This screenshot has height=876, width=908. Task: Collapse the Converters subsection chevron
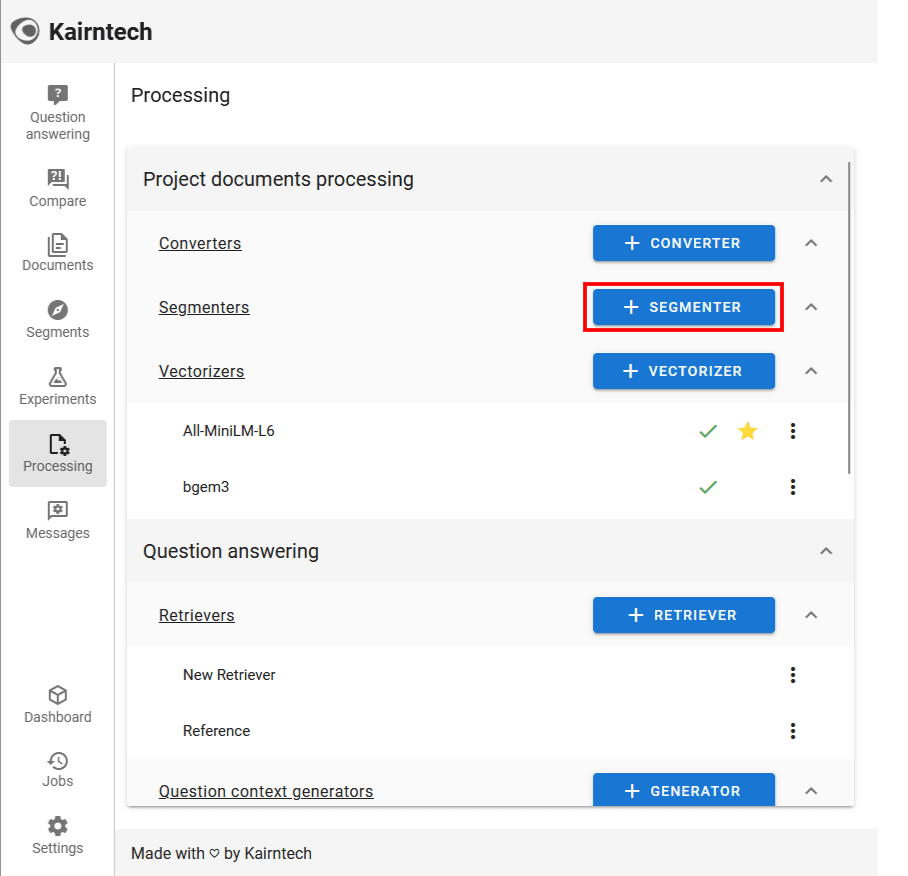[x=811, y=243]
